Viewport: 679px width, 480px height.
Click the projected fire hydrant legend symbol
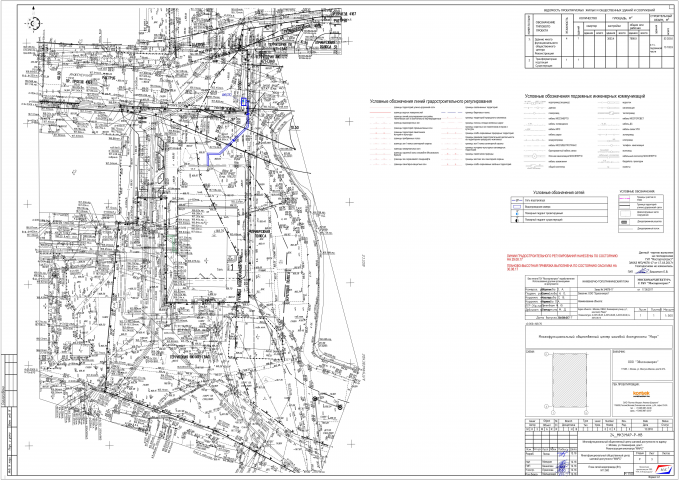pos(517,214)
